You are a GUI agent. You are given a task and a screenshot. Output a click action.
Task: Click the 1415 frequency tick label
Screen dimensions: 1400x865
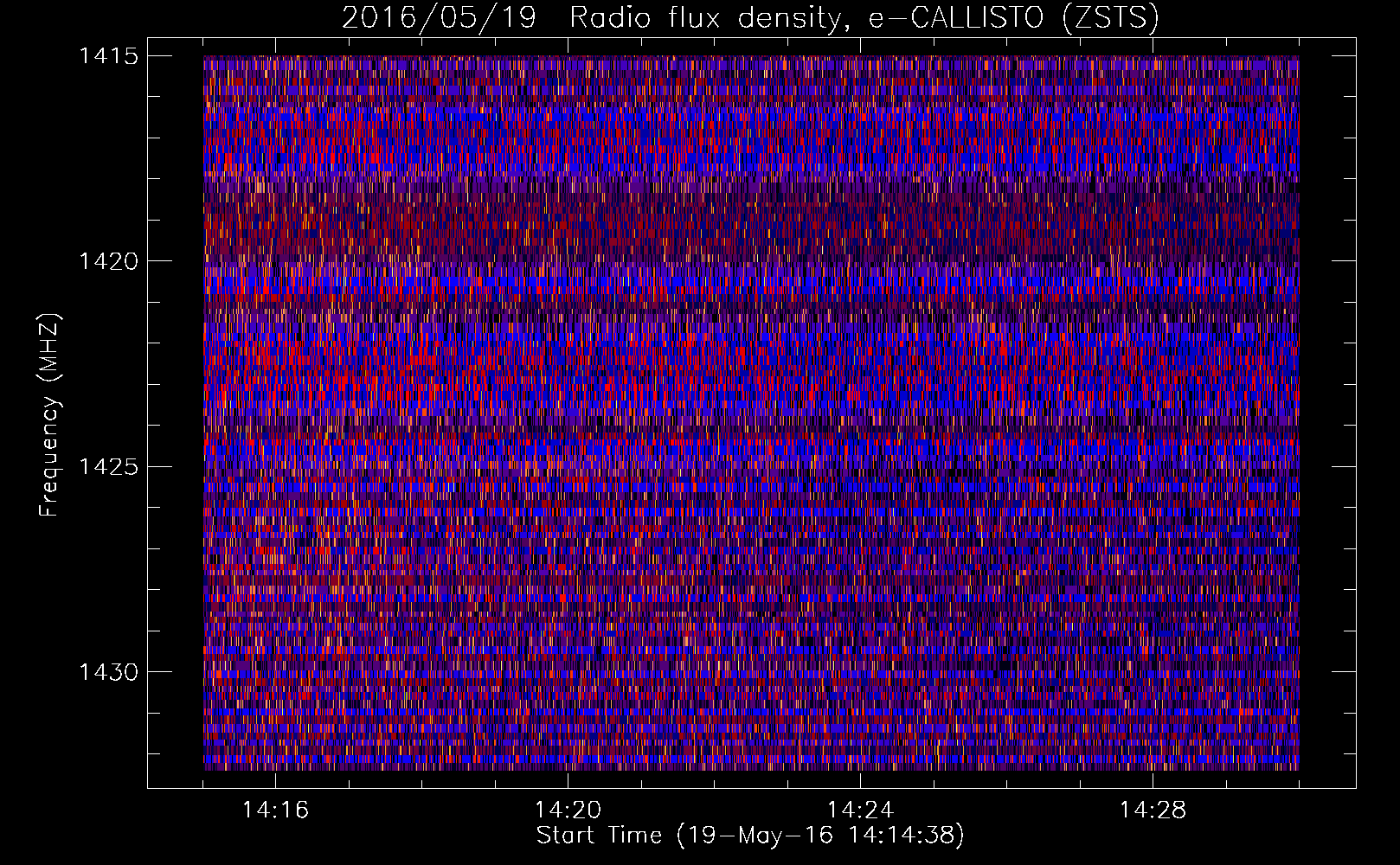pyautogui.click(x=108, y=56)
